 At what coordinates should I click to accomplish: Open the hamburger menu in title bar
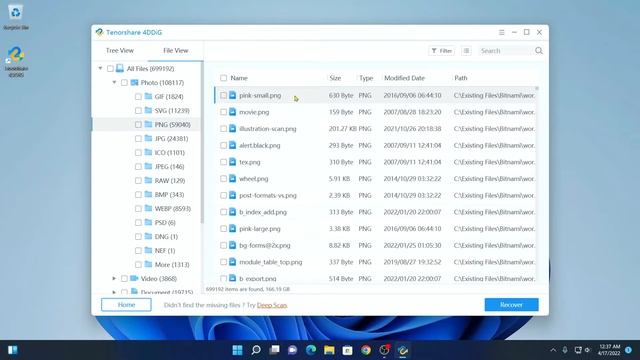click(x=502, y=32)
